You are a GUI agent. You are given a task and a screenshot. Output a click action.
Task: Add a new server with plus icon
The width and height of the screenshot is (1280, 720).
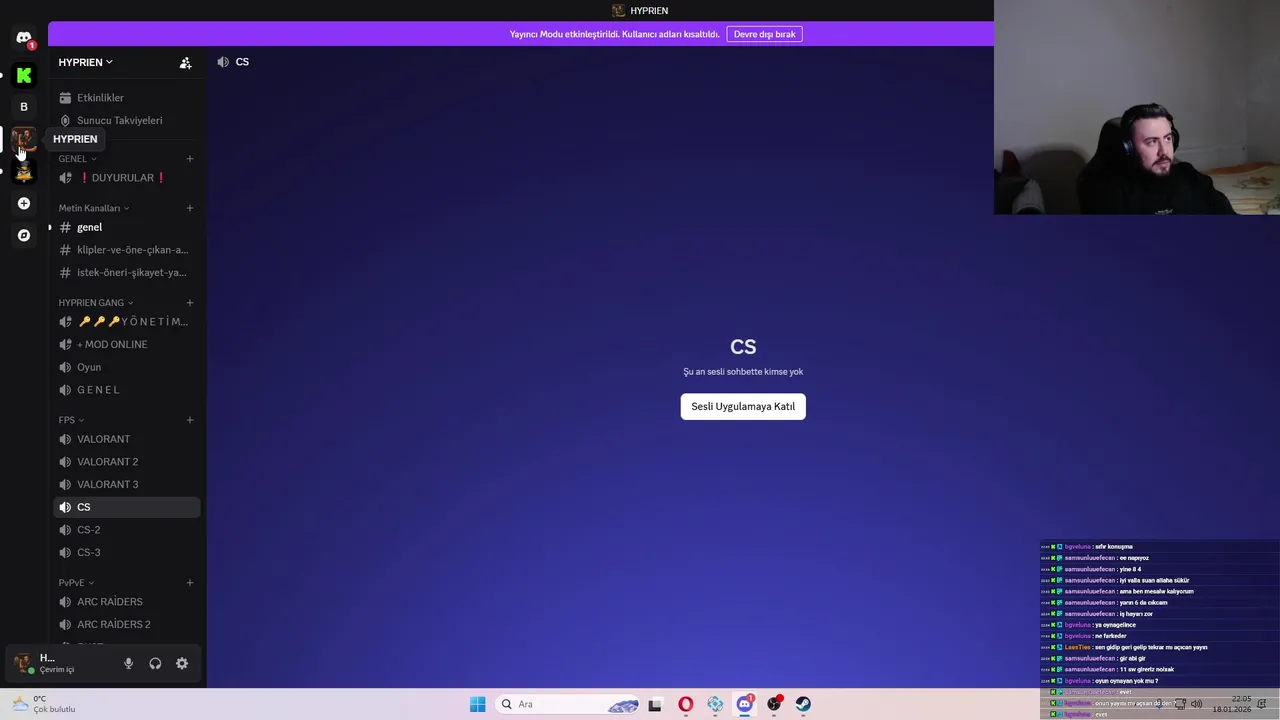[x=24, y=203]
